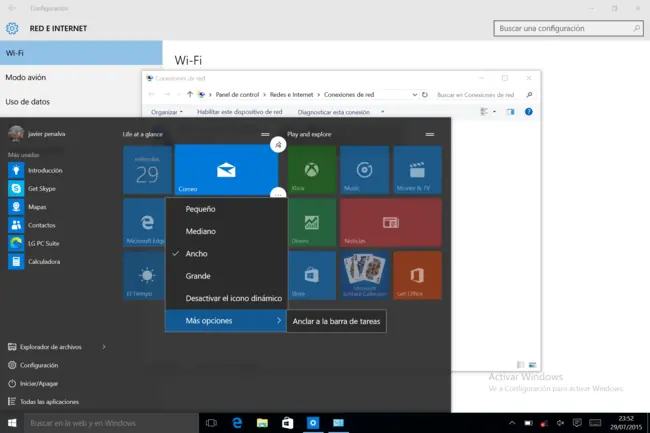Open the view options dropdown arrow
This screenshot has height=433, width=650.
(x=494, y=112)
